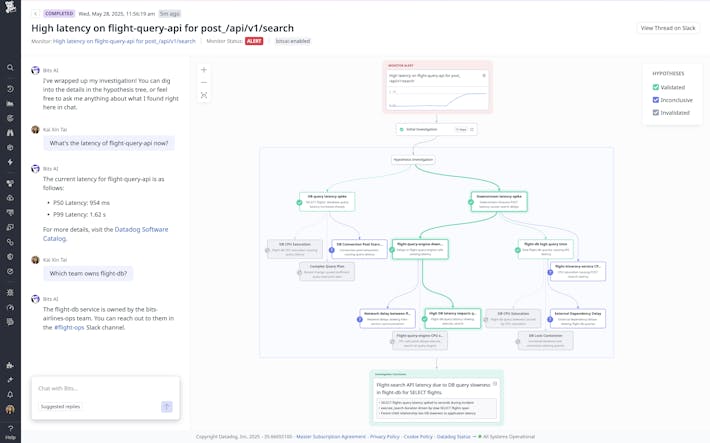Click the Datadog logo in the sidebar
Screen dimensions: 710x443
10,8
